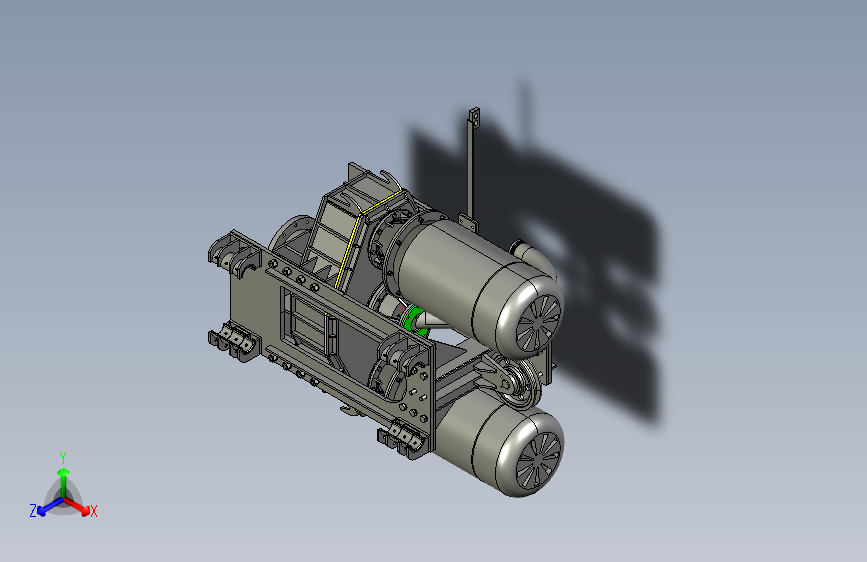Click the blue Z axis arrow of the triad
The height and width of the screenshot is (562, 867).
tap(51, 506)
